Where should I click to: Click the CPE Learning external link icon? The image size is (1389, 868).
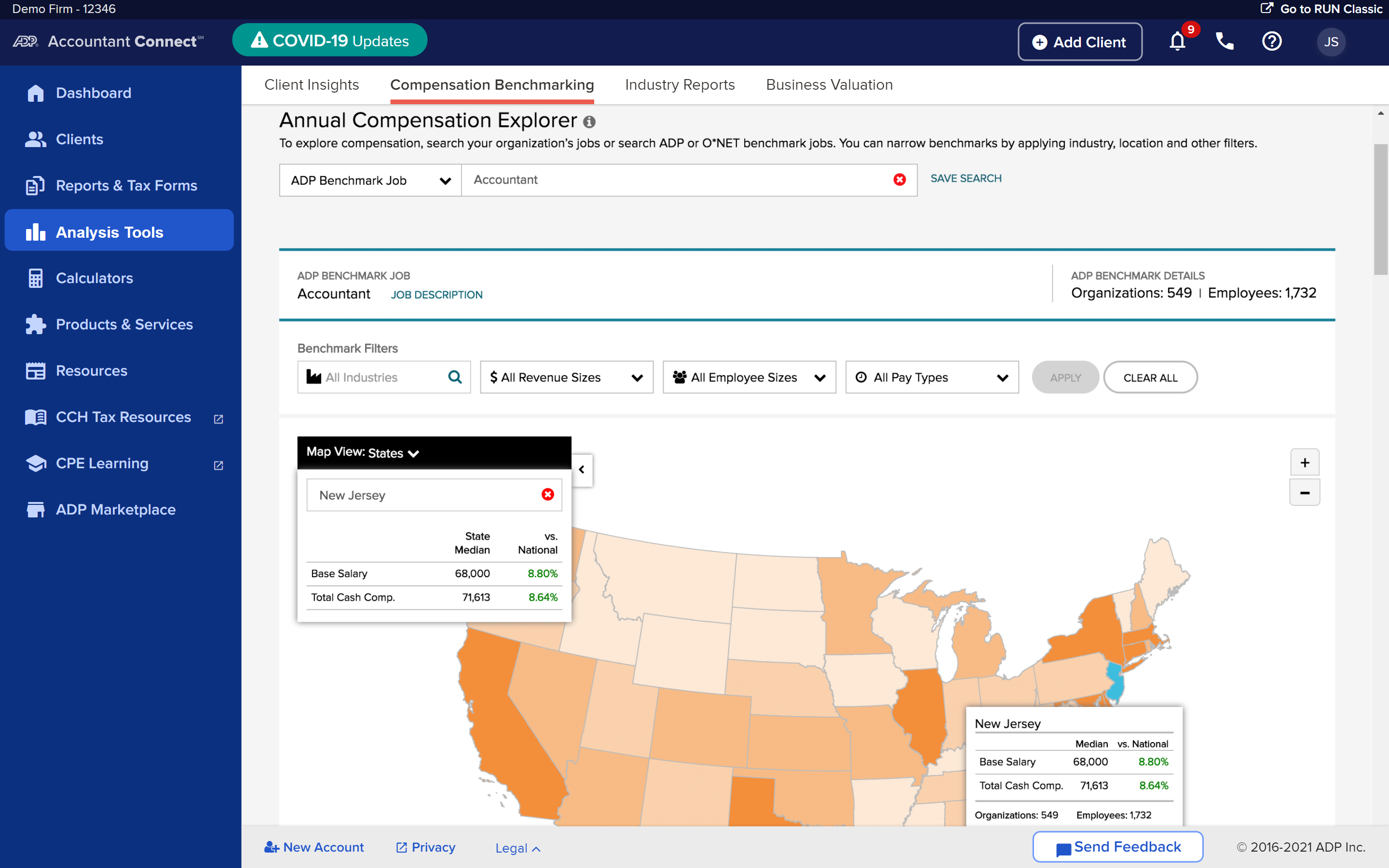point(218,465)
